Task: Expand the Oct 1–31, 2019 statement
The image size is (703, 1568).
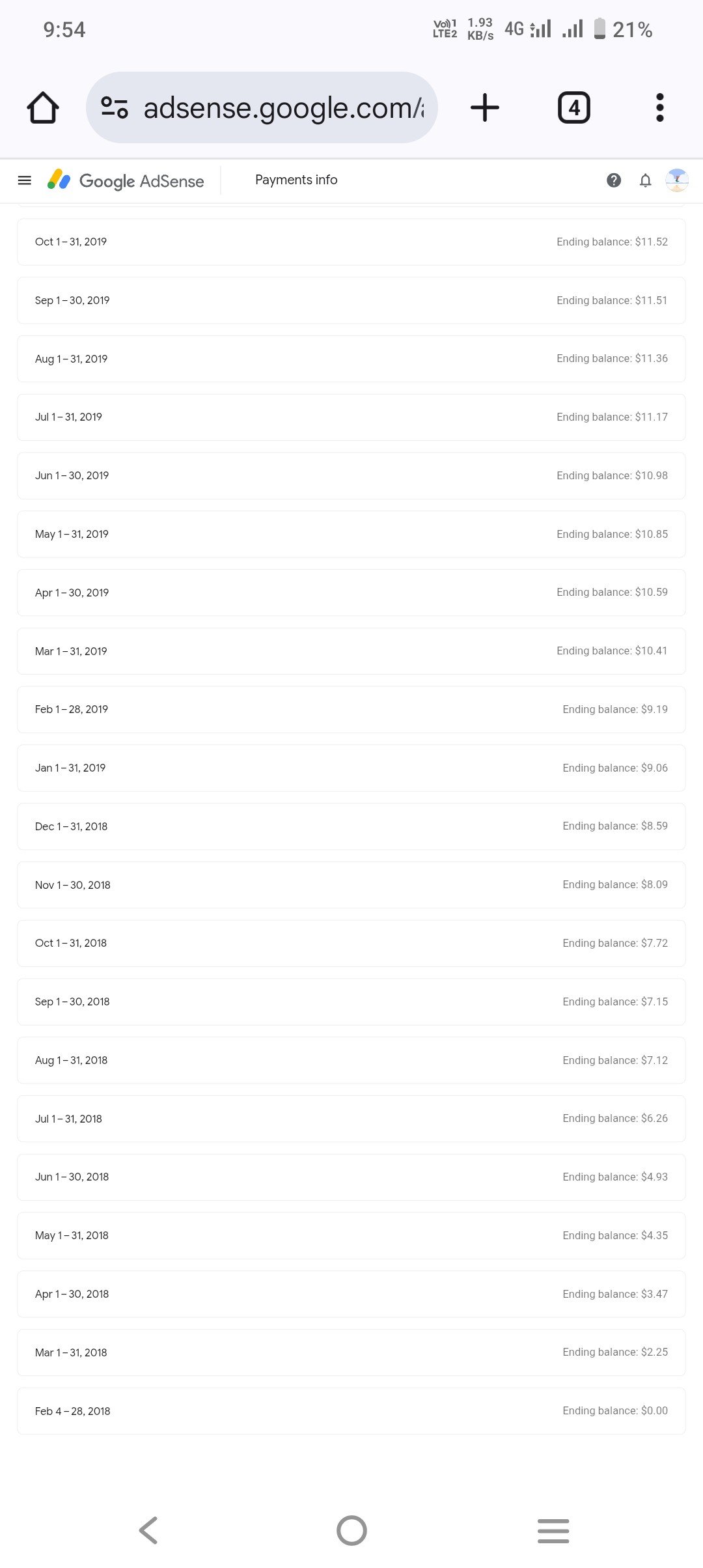Action: click(351, 242)
